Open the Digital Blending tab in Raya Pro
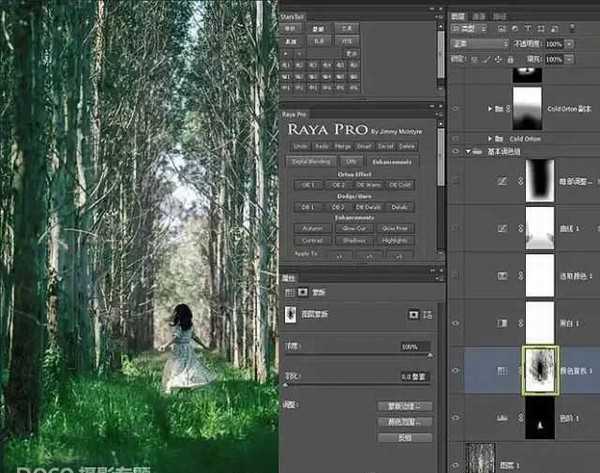600x473 pixels. [x=312, y=160]
